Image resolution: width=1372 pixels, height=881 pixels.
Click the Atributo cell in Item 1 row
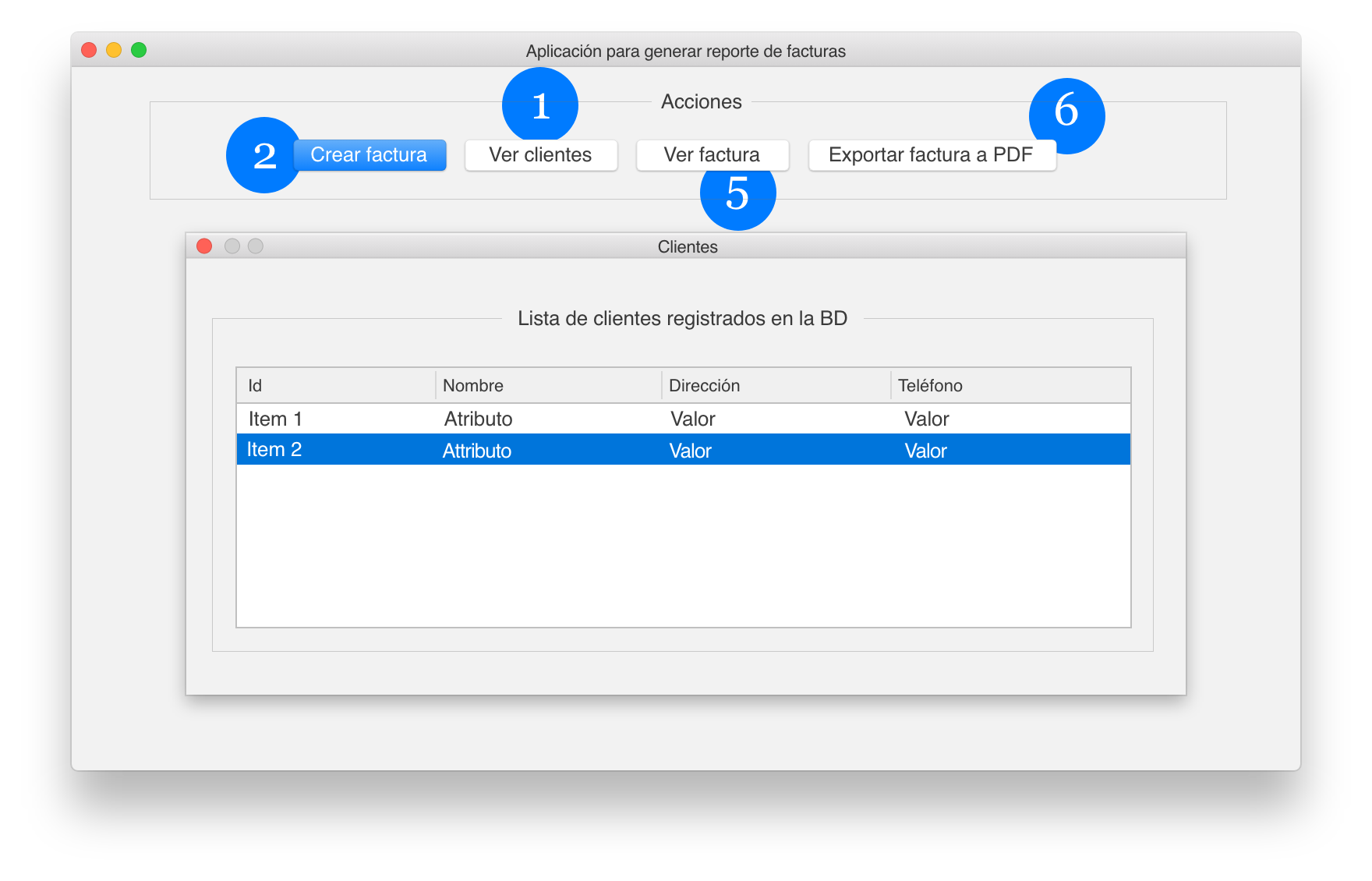pos(478,418)
